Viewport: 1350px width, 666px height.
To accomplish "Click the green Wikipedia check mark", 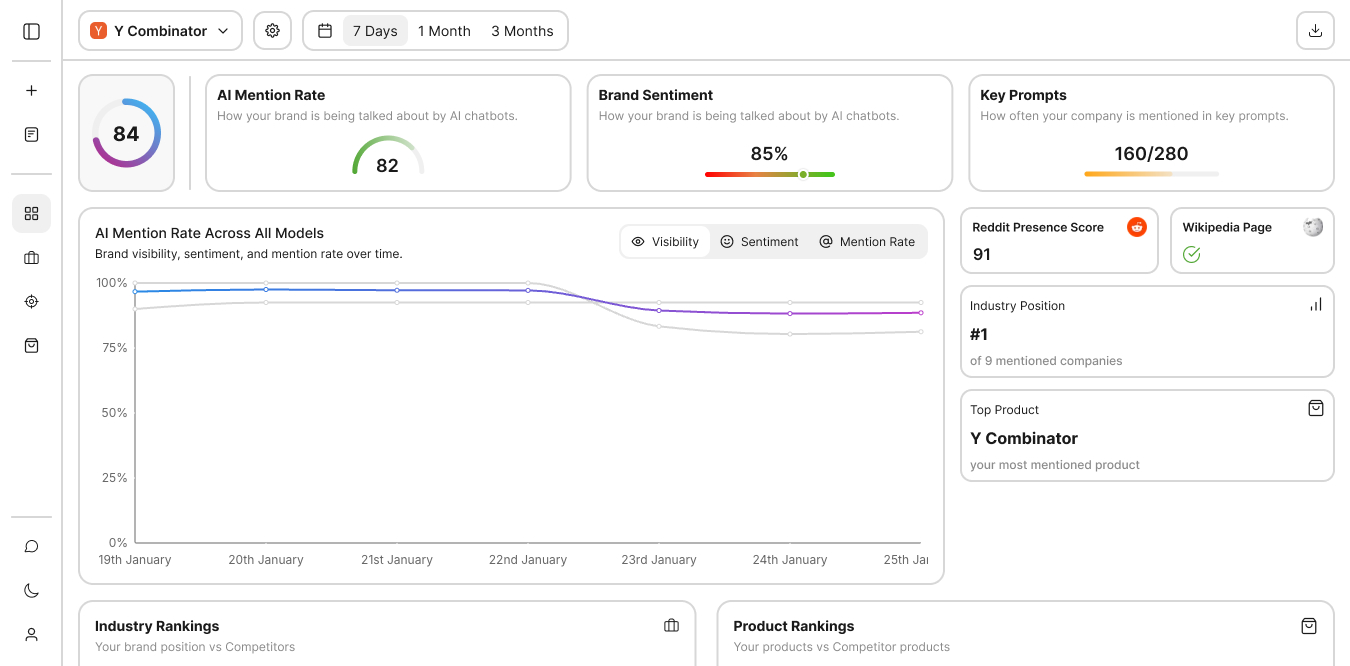I will pos(1191,255).
